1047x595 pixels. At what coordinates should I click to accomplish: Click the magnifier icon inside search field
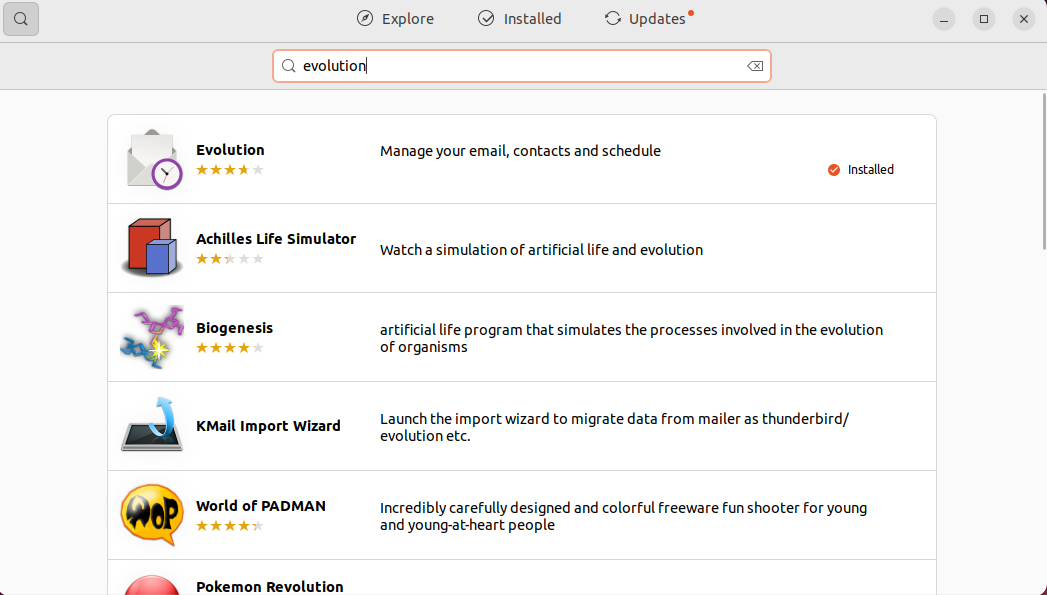point(288,65)
